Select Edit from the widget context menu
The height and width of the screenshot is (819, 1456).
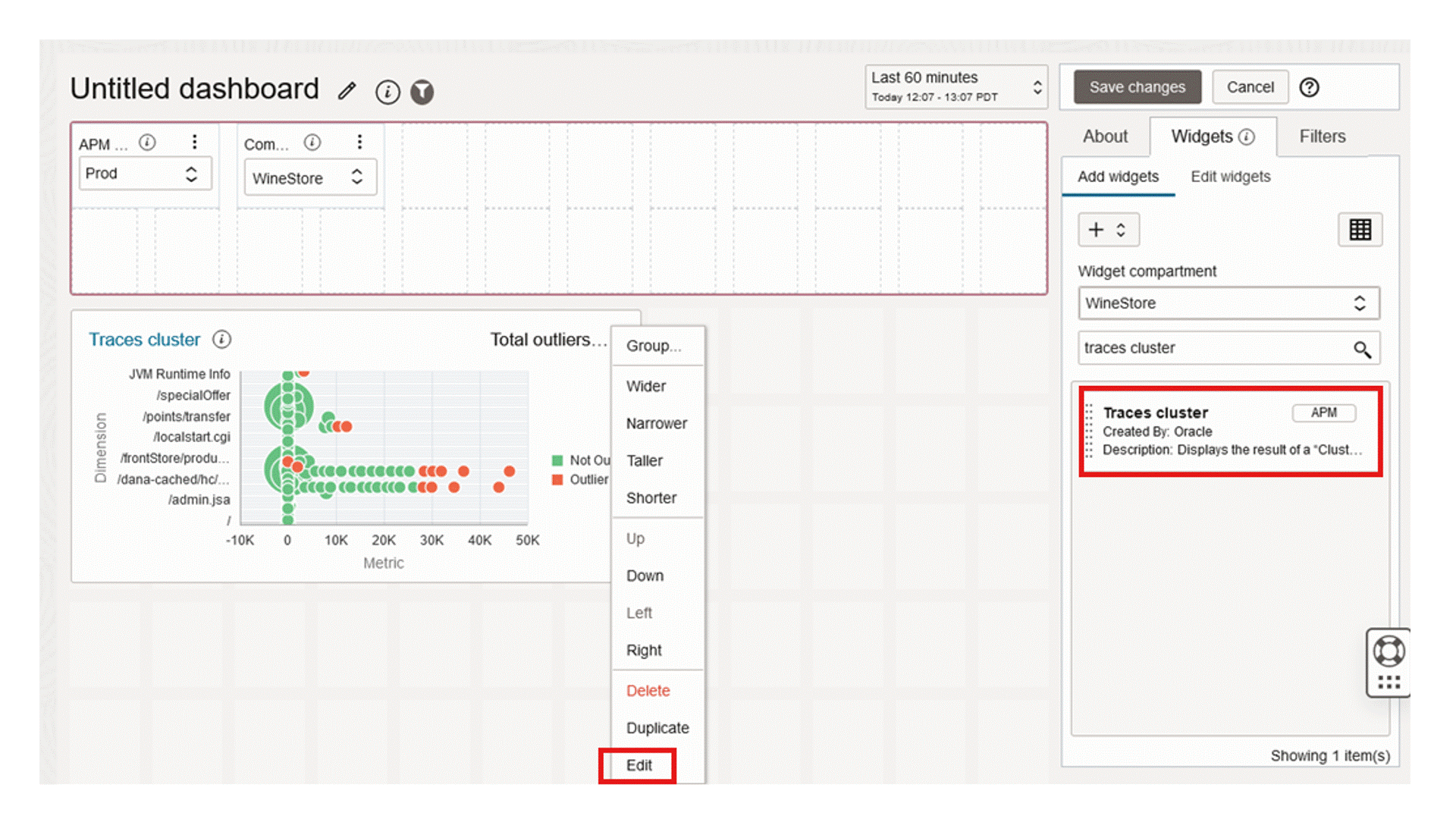[639, 765]
